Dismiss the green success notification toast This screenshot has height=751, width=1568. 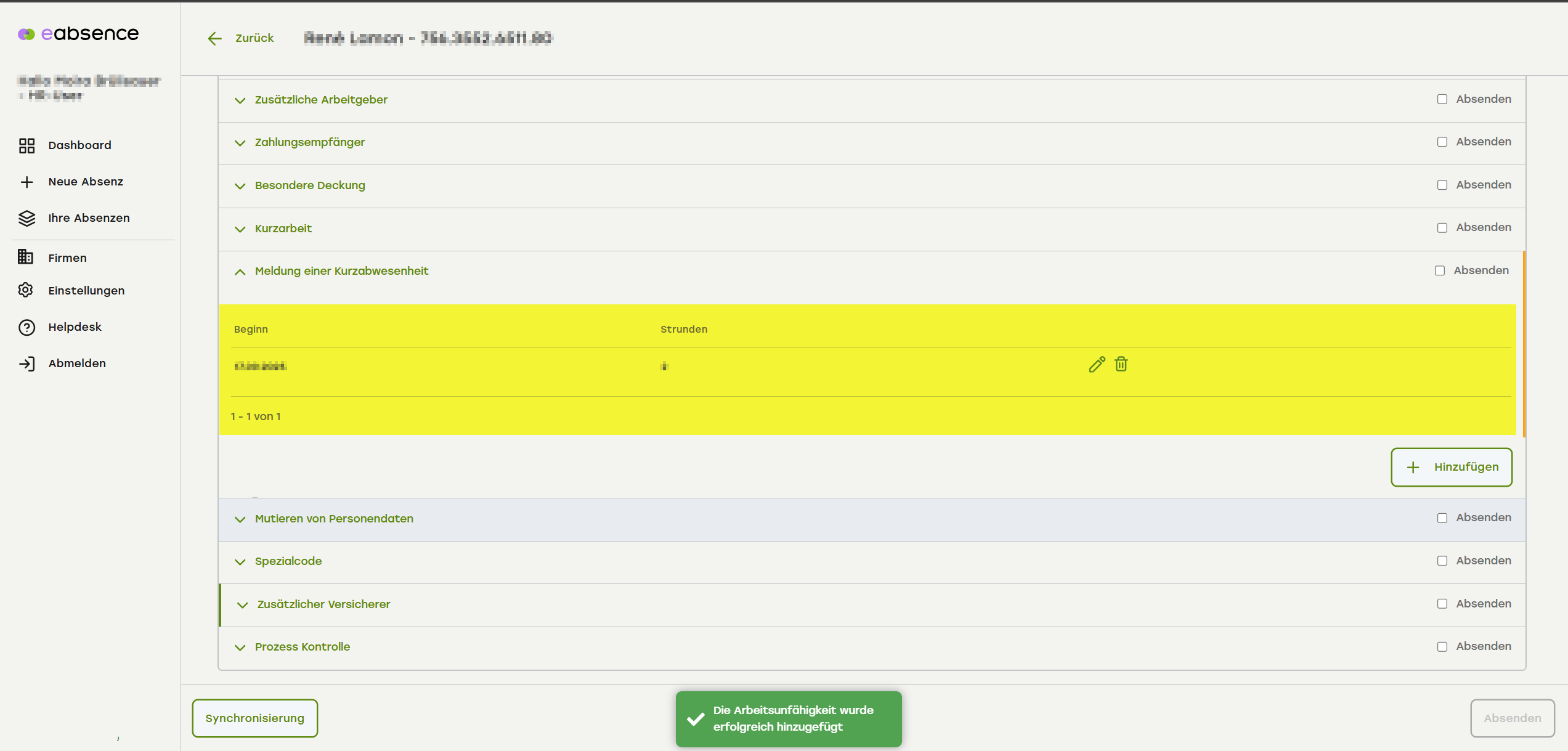(788, 719)
